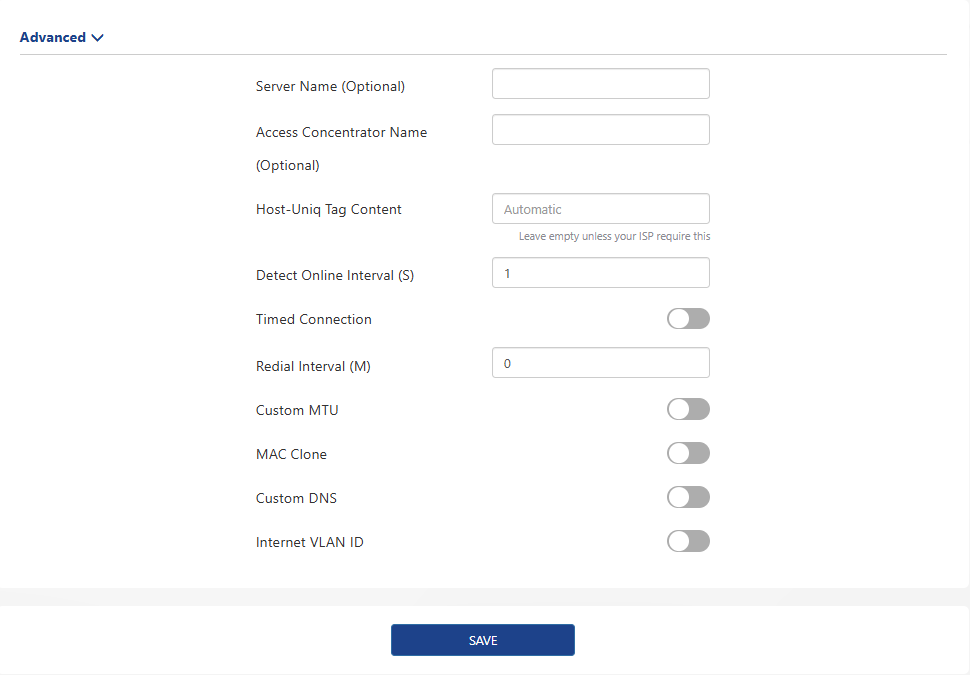970x675 pixels.
Task: Switch on the Custom DNS toggle
Action: 688,497
